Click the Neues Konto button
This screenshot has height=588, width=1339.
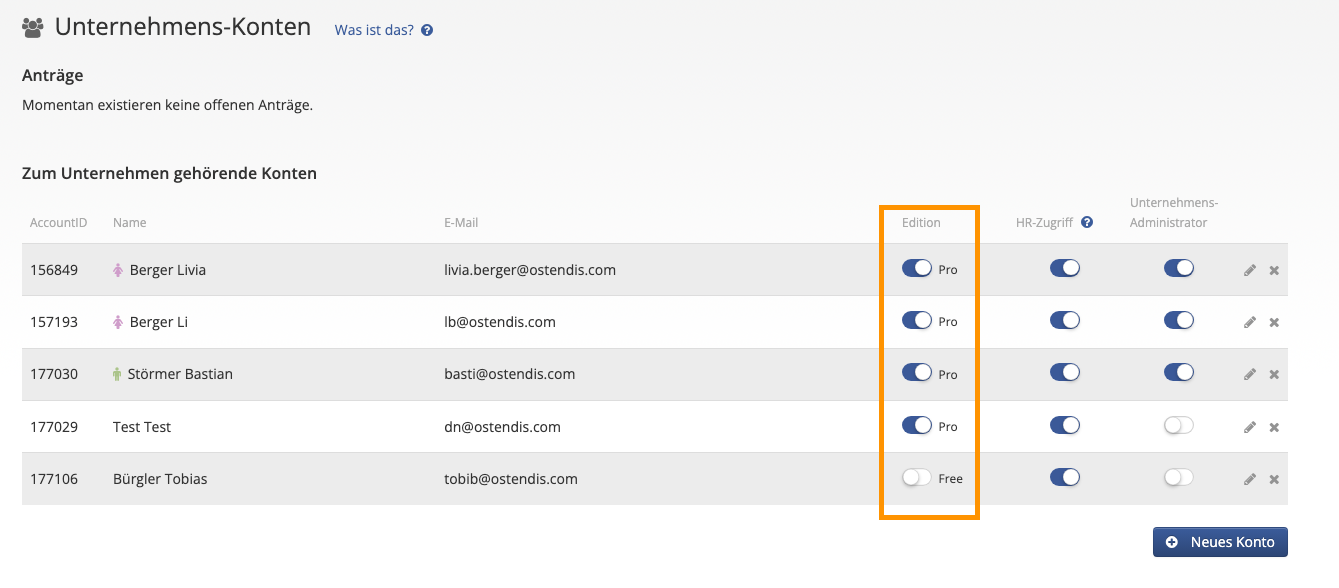1220,542
